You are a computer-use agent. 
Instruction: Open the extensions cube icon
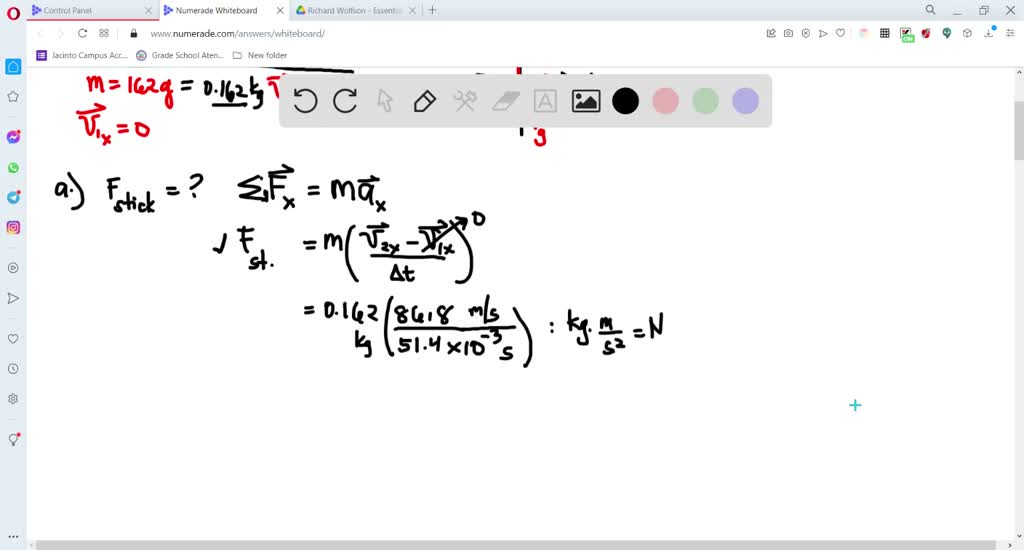(967, 33)
